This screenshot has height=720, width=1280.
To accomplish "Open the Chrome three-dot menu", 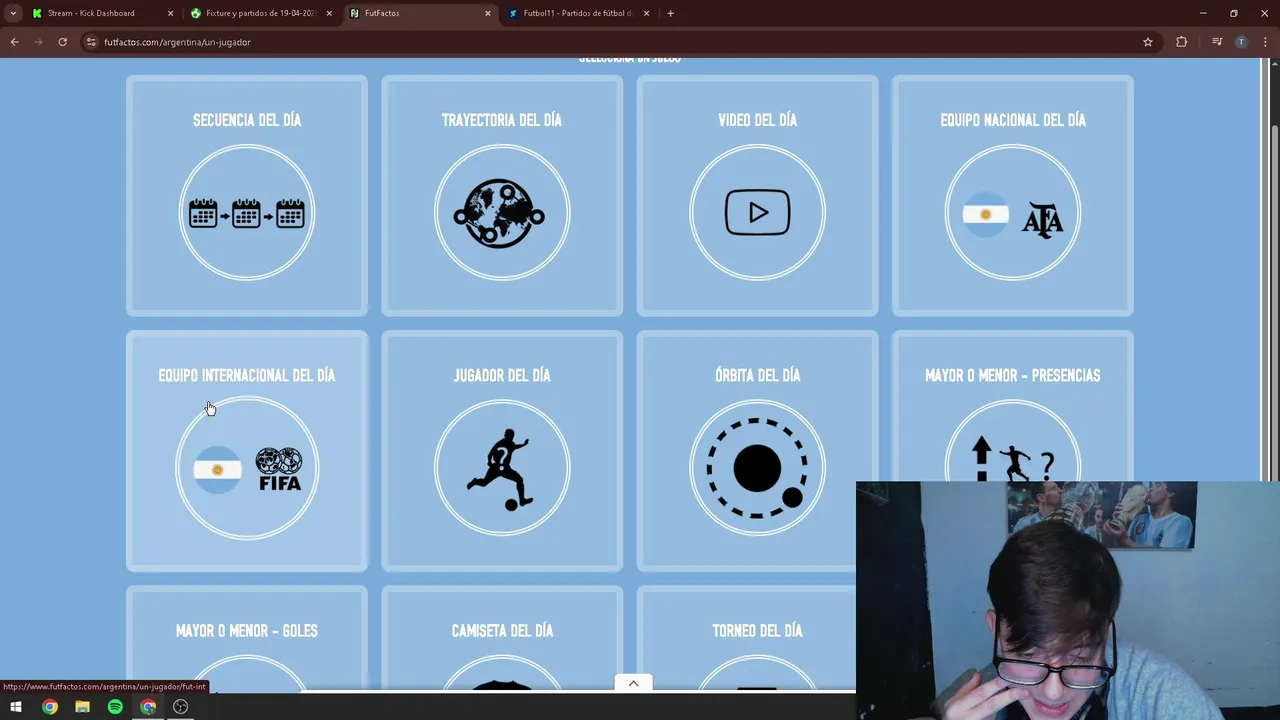I will click(x=1266, y=42).
